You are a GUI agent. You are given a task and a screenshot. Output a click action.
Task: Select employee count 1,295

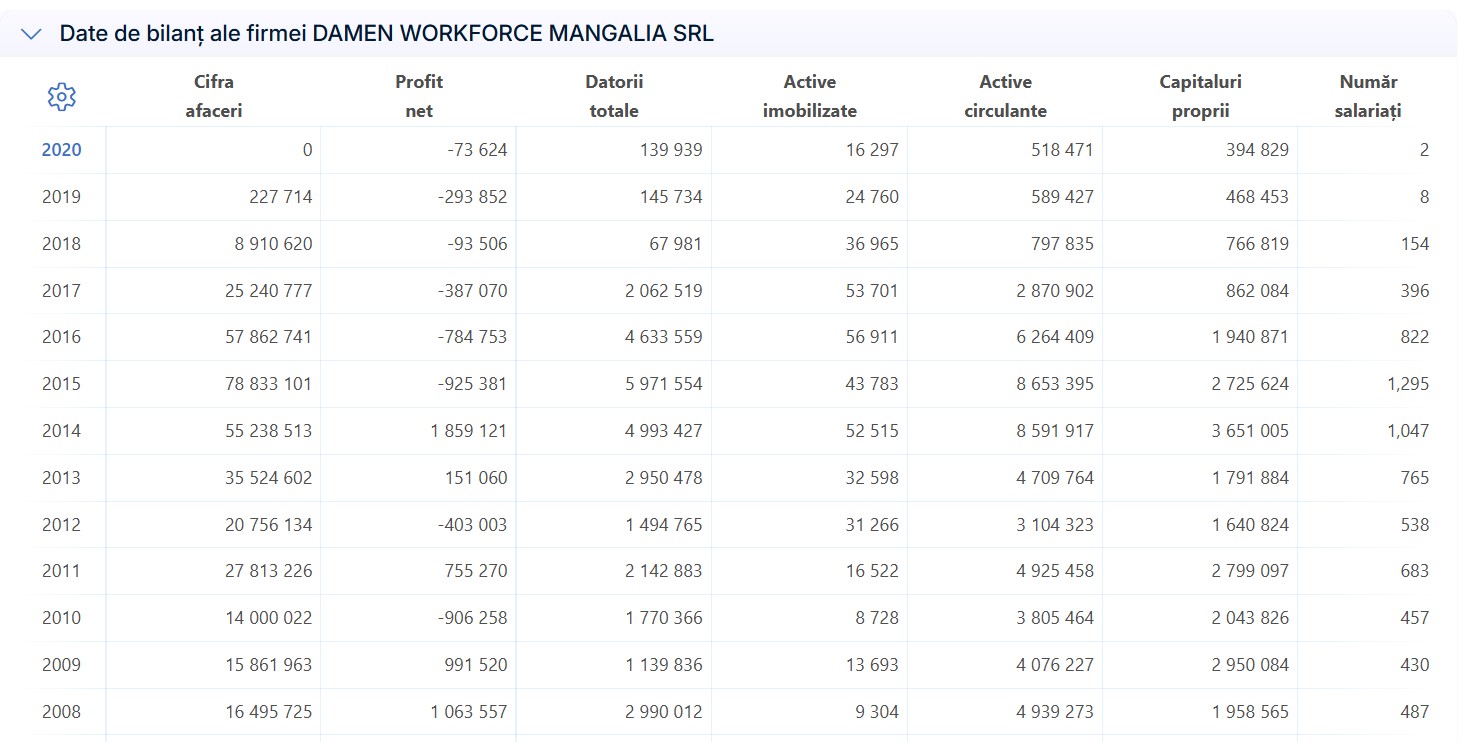(1408, 384)
